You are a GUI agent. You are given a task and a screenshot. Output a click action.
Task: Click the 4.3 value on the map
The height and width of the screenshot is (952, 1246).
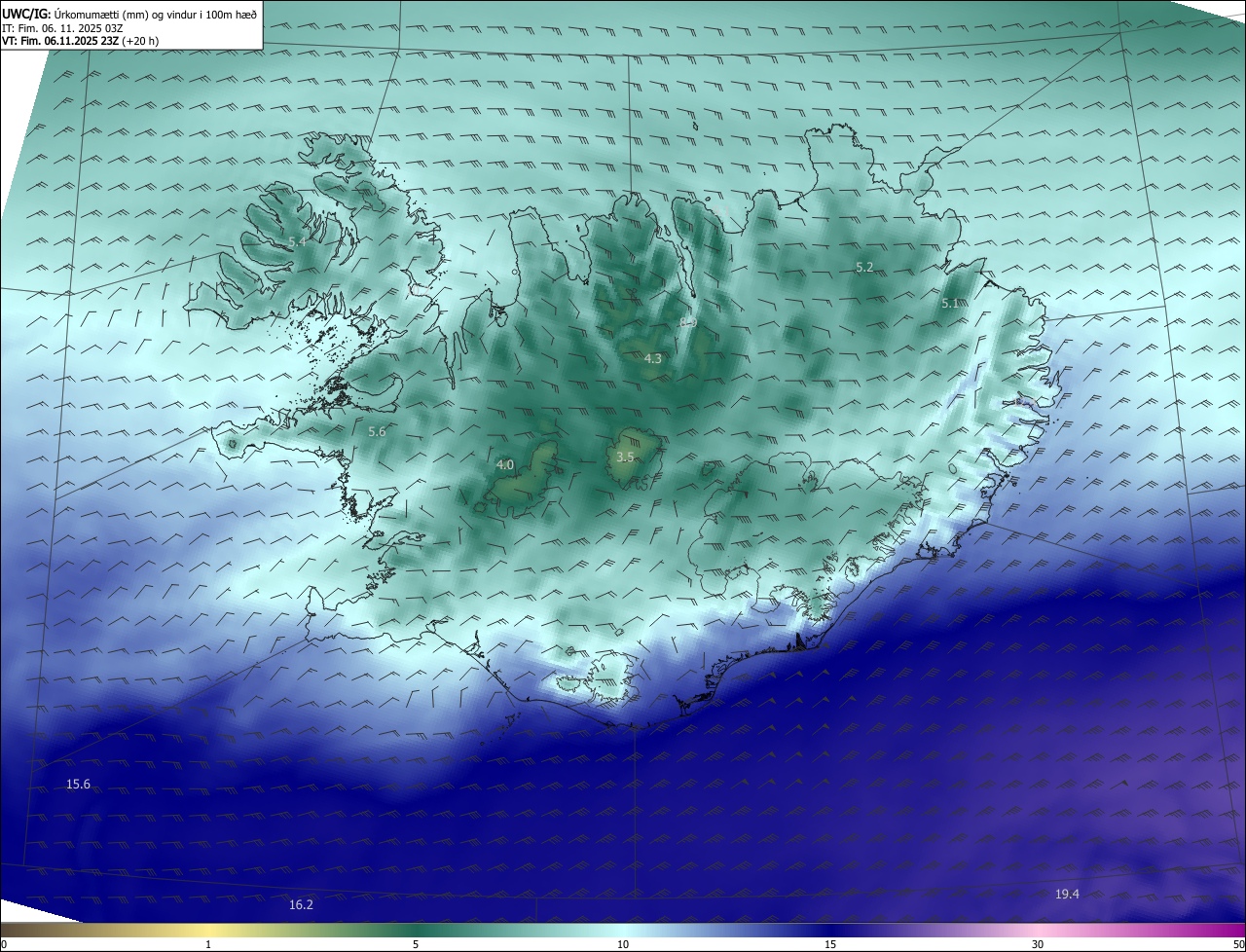(x=652, y=358)
